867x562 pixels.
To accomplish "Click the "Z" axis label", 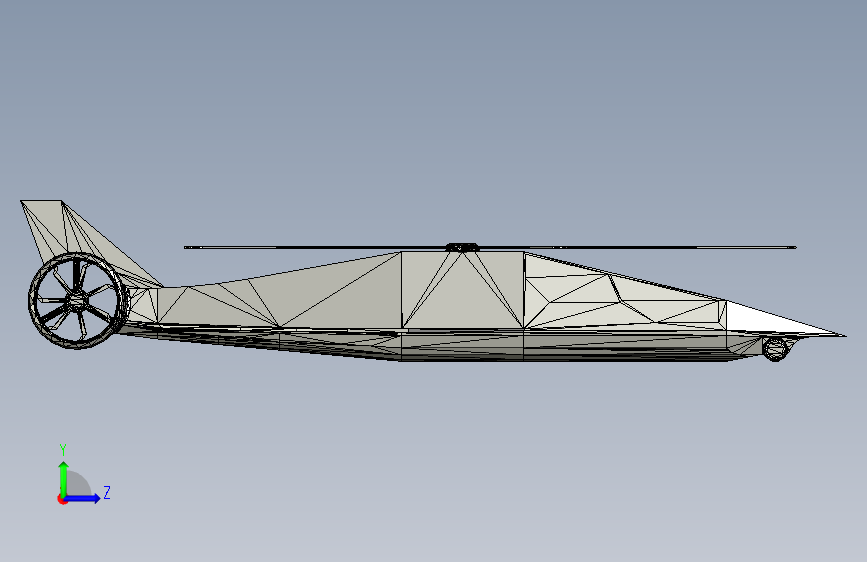I will click(107, 492).
